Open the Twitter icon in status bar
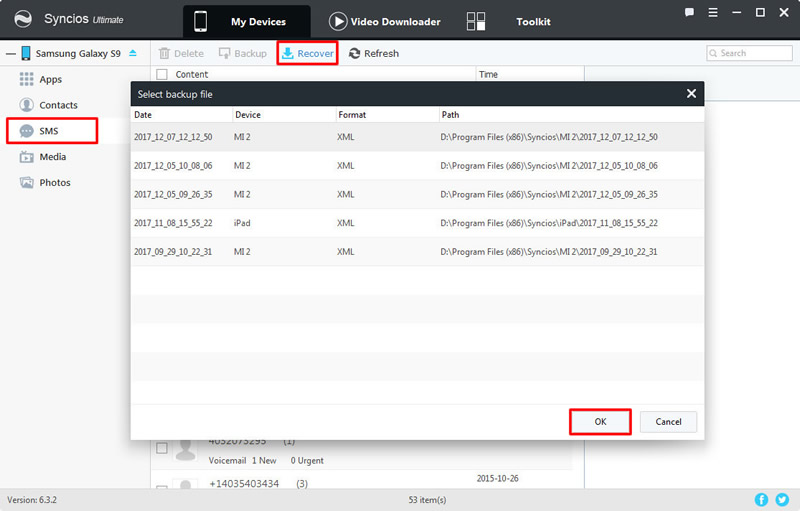The width and height of the screenshot is (800, 511). click(782, 500)
